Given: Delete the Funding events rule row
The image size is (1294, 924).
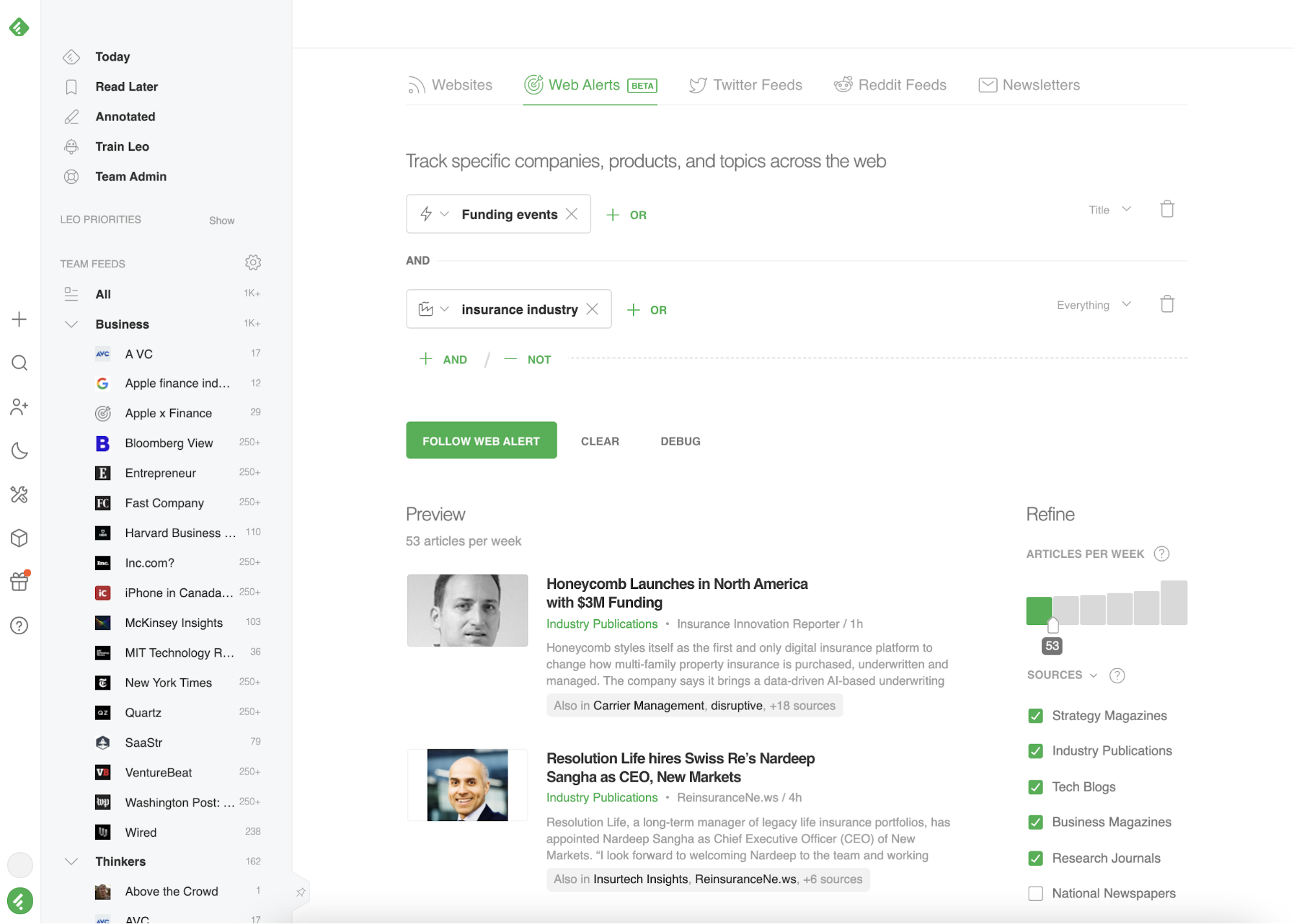Looking at the screenshot, I should click(1167, 209).
